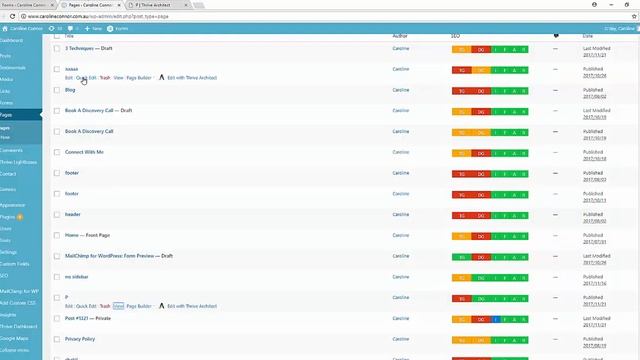Open the Book A Discovery Call published page title
The height and width of the screenshot is (360, 640).
[x=89, y=131]
